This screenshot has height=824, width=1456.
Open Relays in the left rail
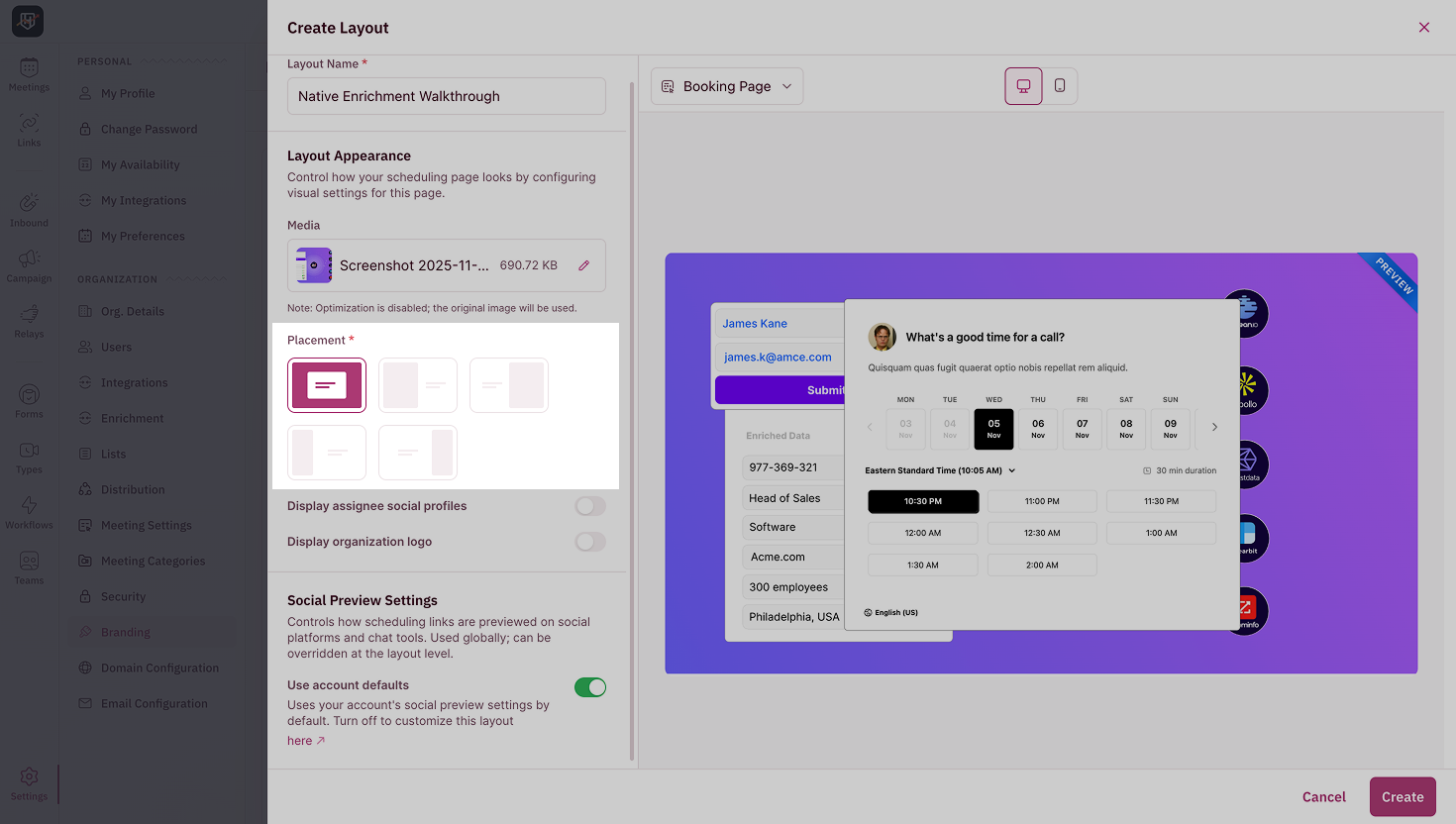(29, 321)
